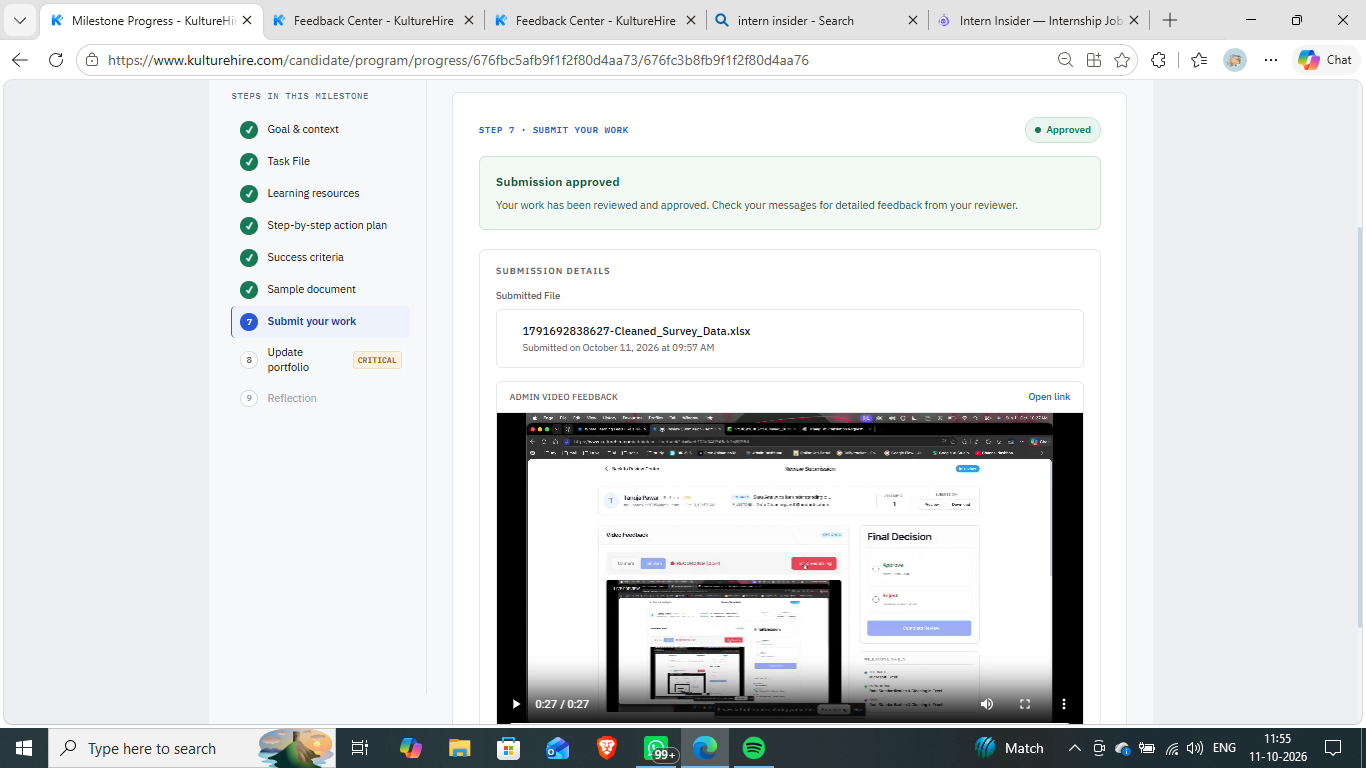Click the taskbar search box
1366x768 pixels.
pos(192,748)
